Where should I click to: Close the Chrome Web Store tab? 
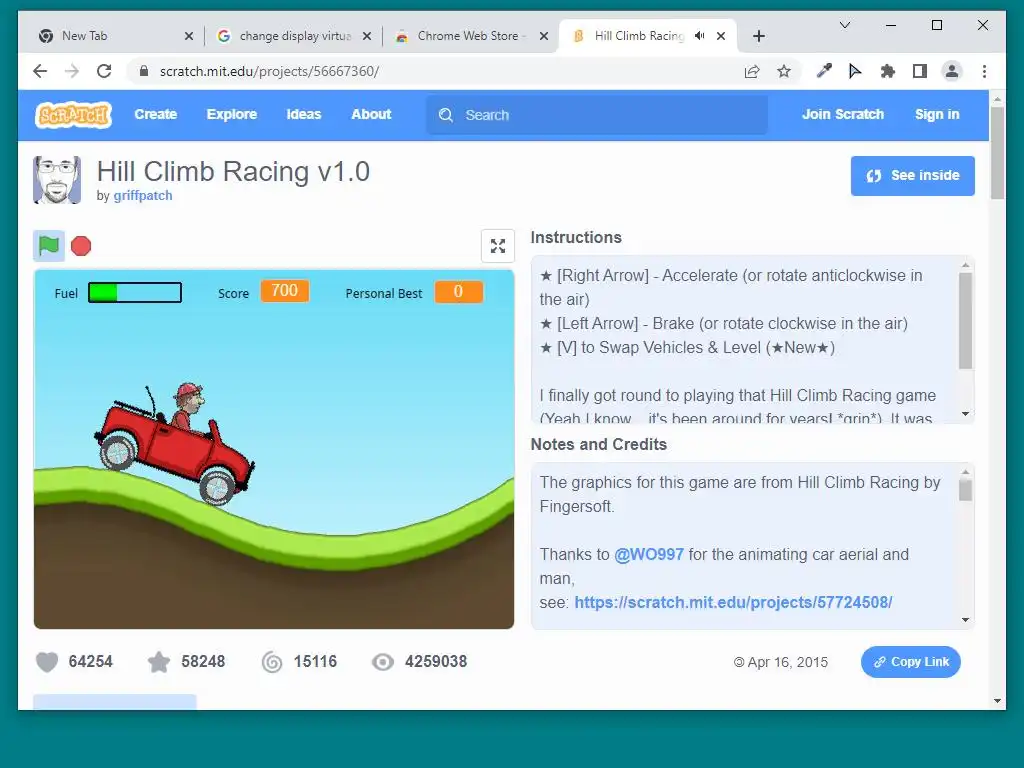click(x=543, y=36)
